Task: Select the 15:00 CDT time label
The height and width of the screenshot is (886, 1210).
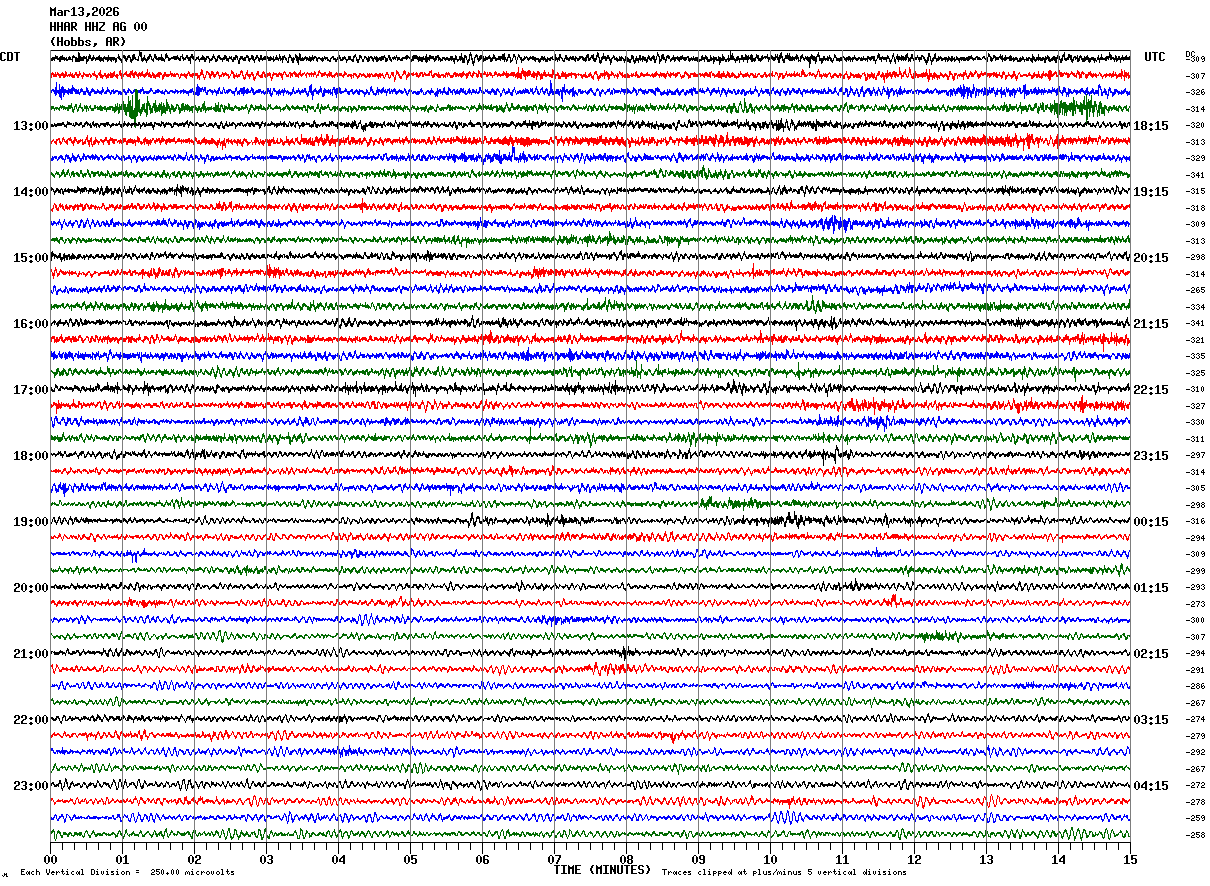Action: [x=31, y=258]
